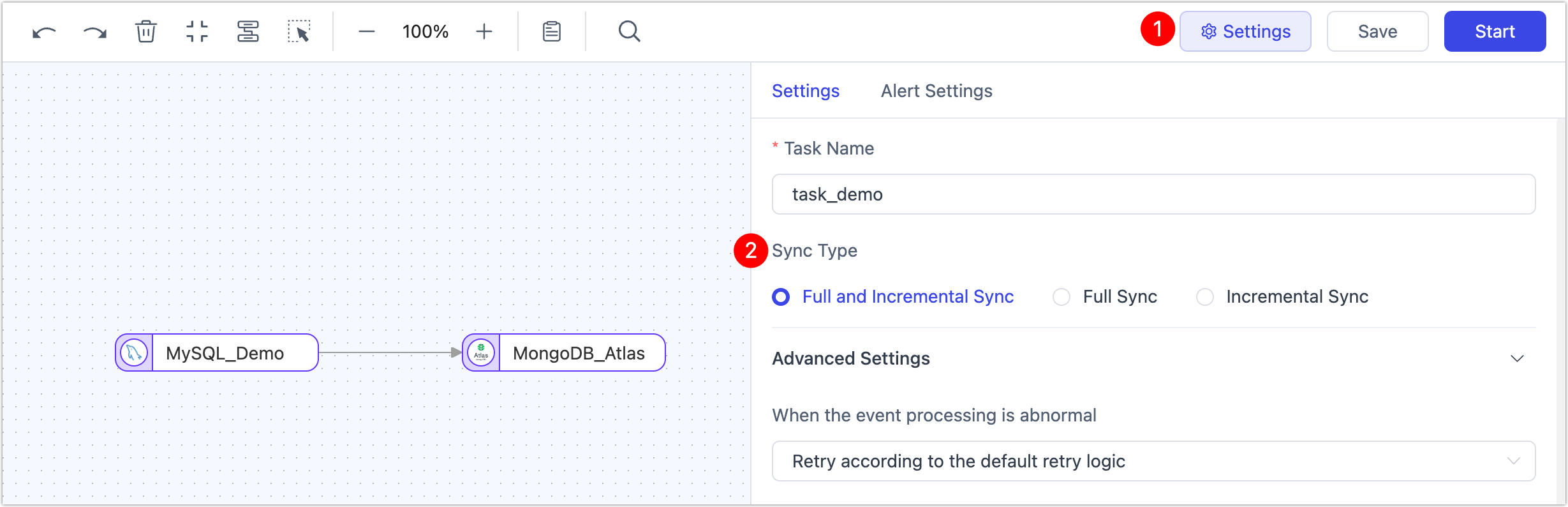1568x507 pixels.
Task: Open task Settings with gear button
Action: [1245, 31]
